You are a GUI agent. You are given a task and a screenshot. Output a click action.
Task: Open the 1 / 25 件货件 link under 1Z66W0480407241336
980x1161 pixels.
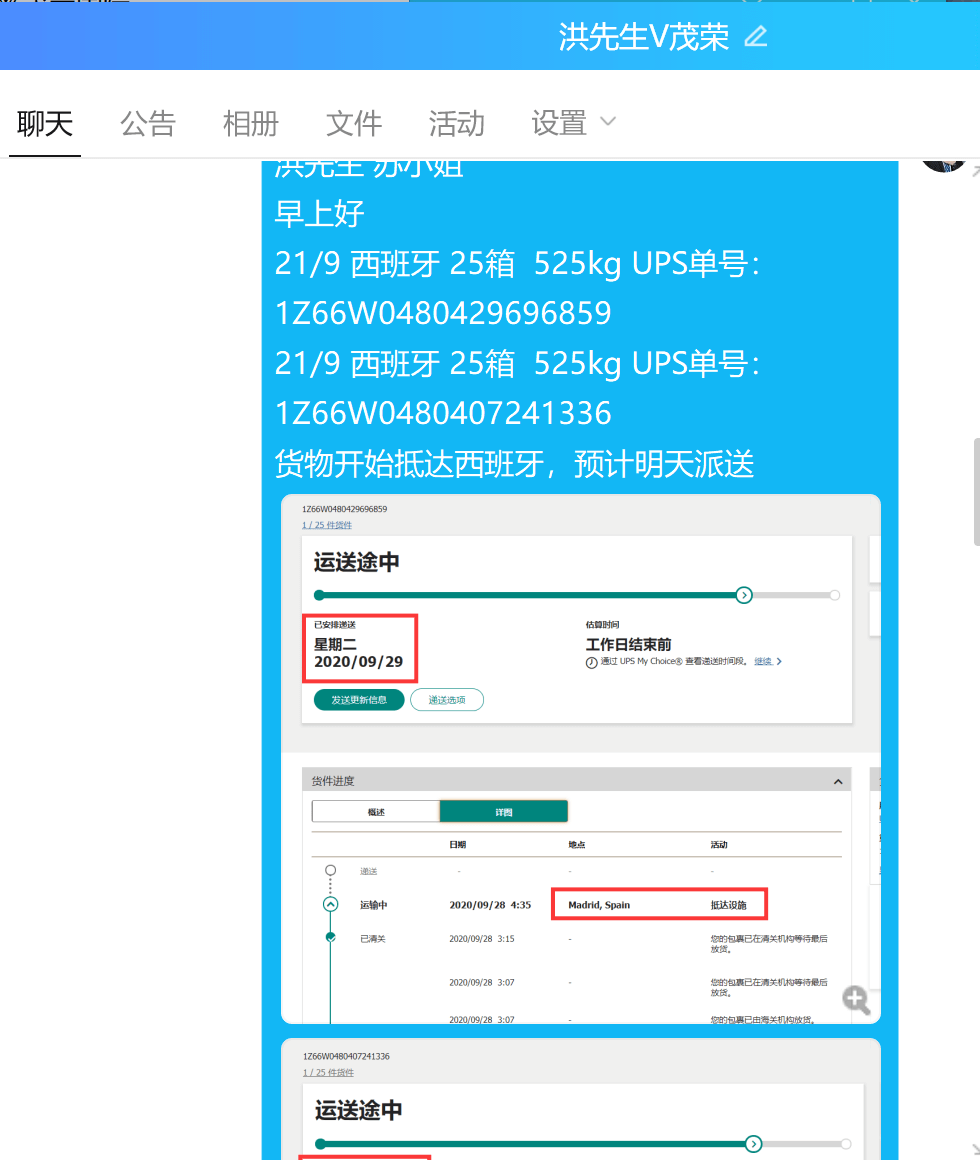[328, 1072]
